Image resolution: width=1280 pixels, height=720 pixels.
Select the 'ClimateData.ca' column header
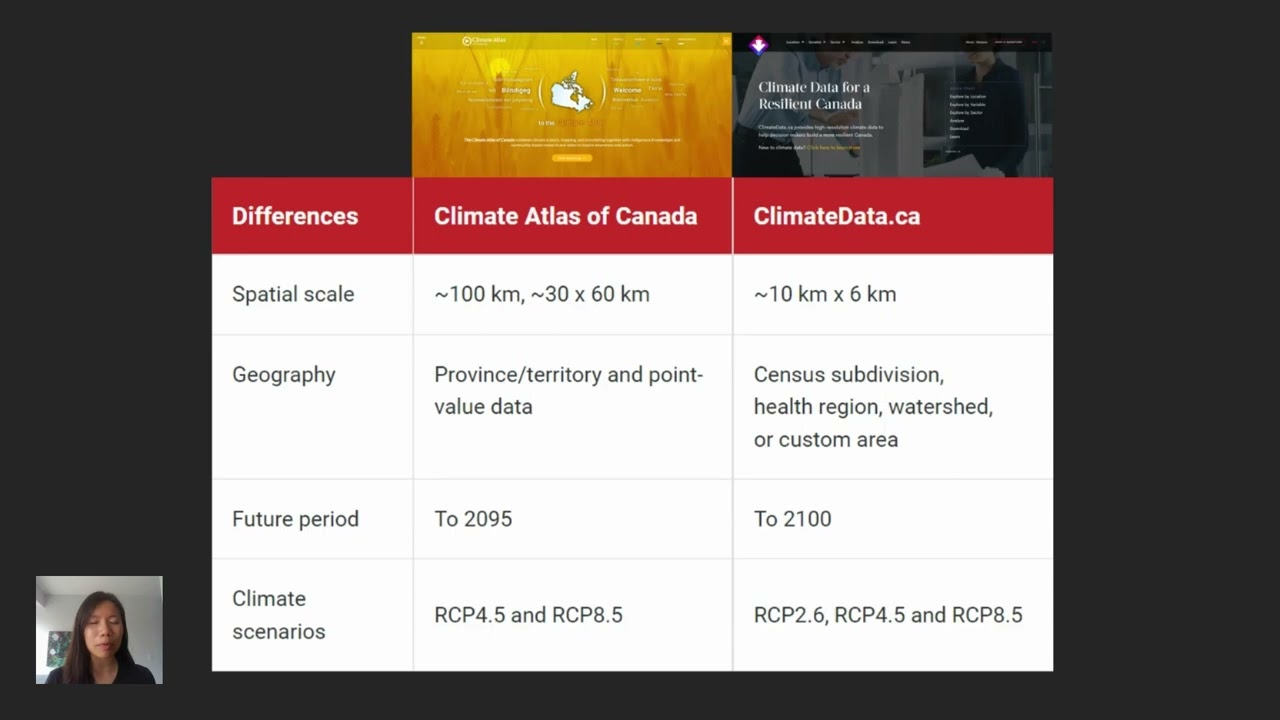[x=893, y=216]
